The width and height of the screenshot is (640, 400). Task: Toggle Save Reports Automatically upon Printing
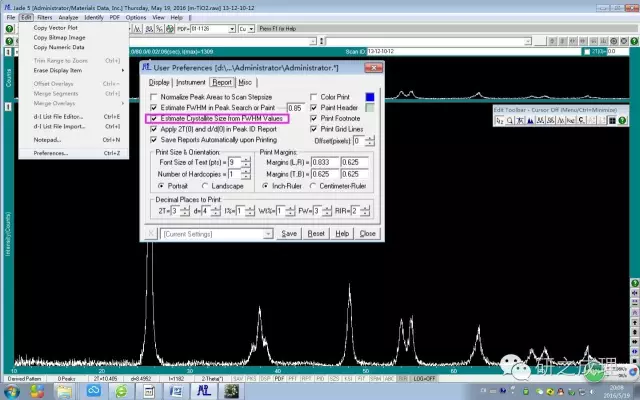[x=153, y=140]
